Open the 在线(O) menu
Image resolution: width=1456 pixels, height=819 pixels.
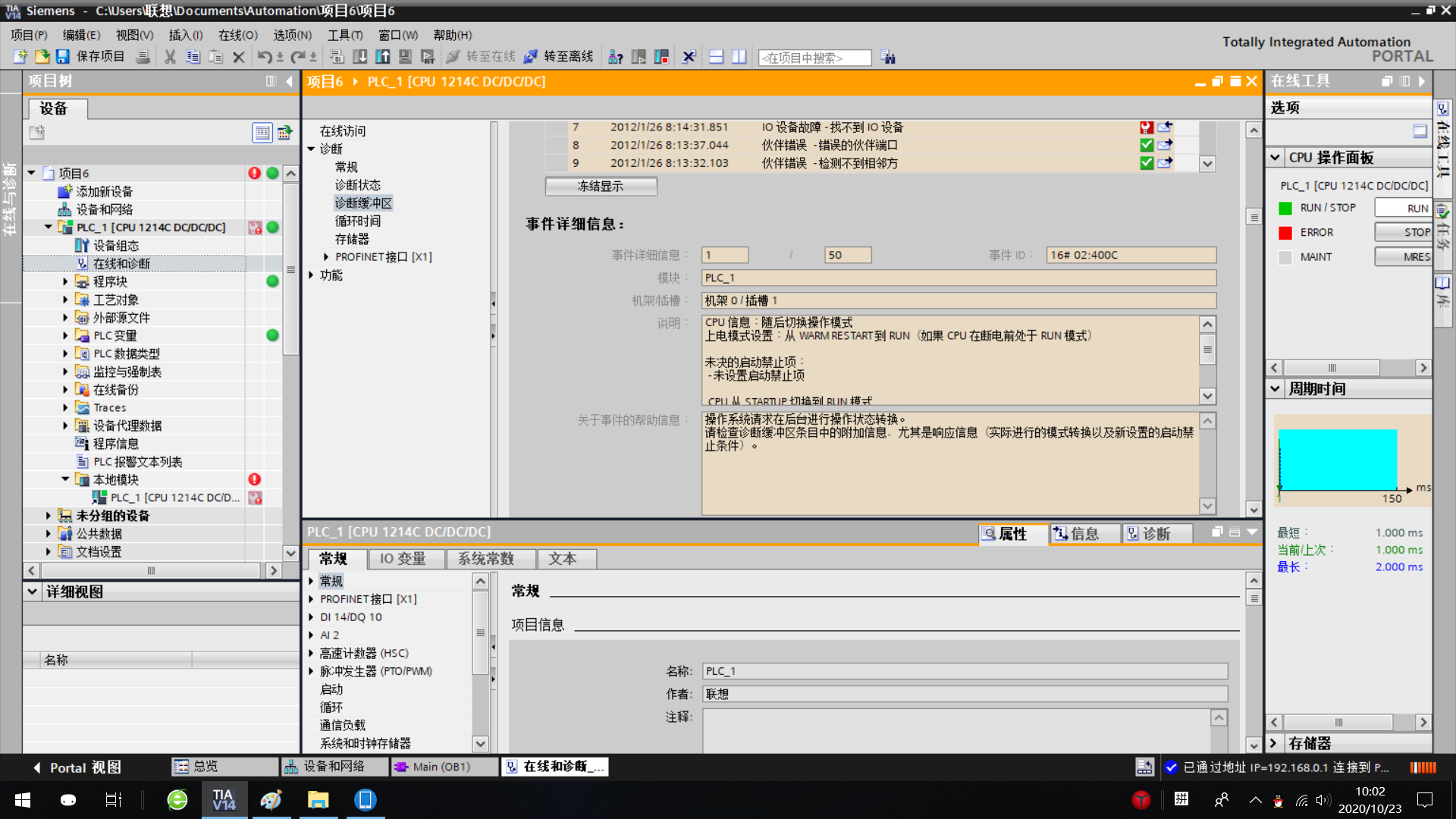[237, 35]
